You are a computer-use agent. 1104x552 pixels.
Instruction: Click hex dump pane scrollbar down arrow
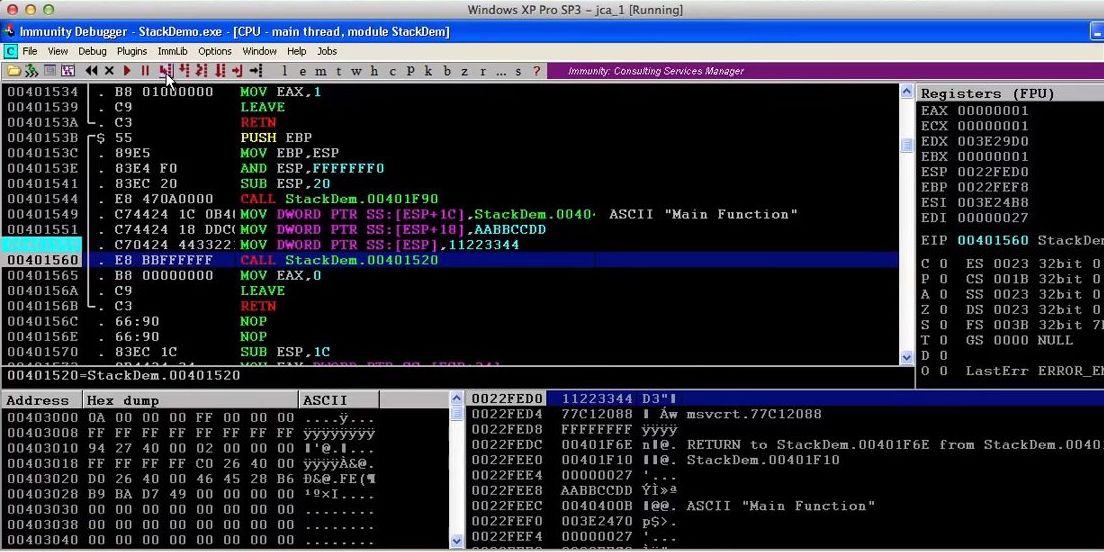[457, 541]
